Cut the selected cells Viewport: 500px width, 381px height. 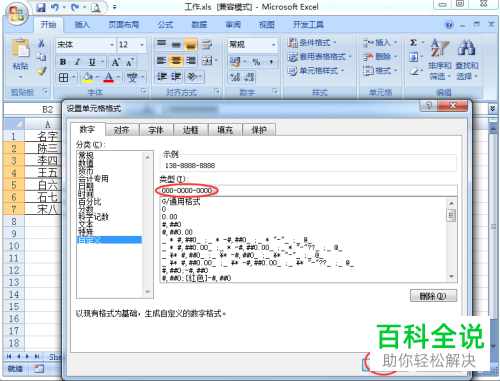coord(41,43)
